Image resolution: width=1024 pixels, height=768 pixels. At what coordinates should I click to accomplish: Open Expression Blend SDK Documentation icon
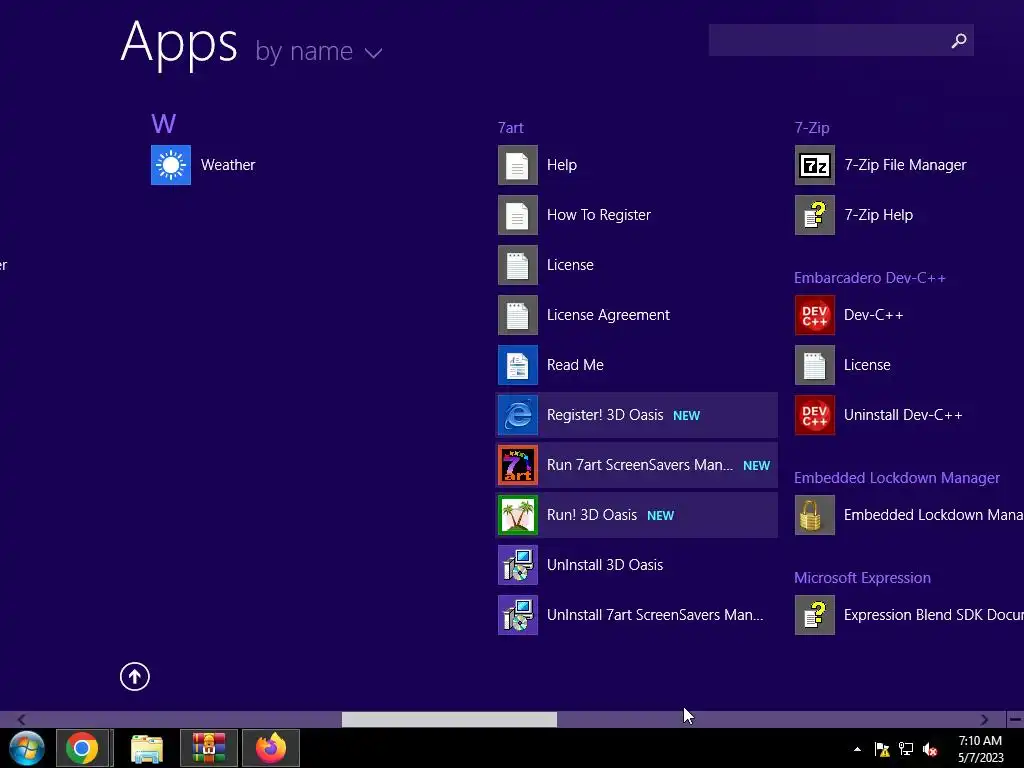[814, 615]
